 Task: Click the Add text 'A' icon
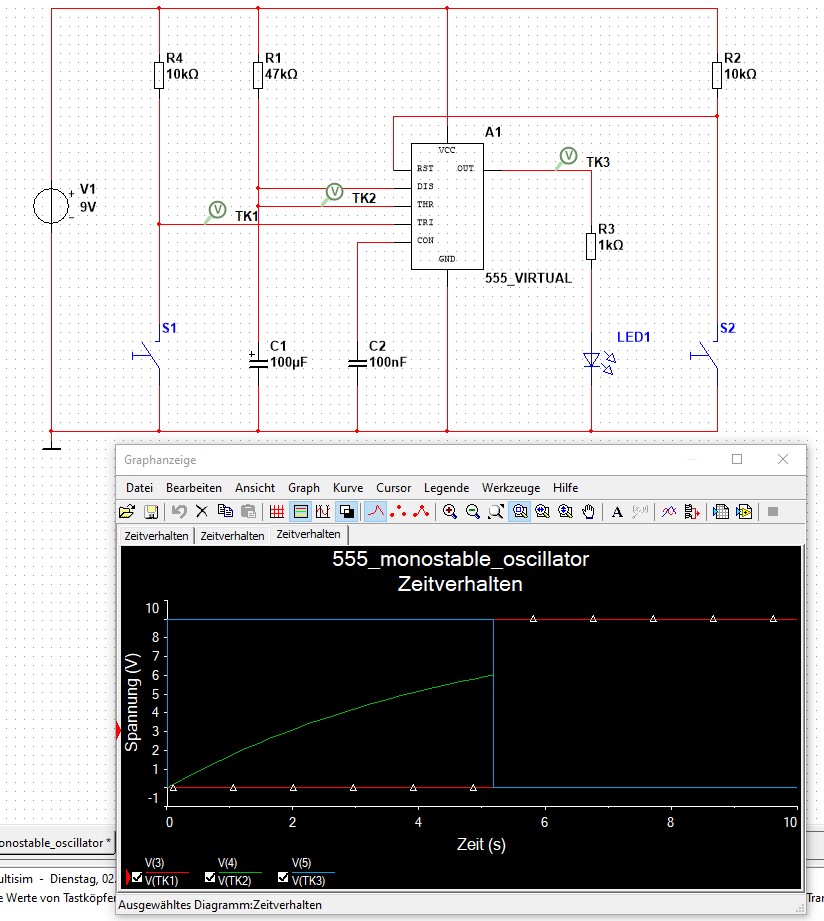(x=617, y=512)
